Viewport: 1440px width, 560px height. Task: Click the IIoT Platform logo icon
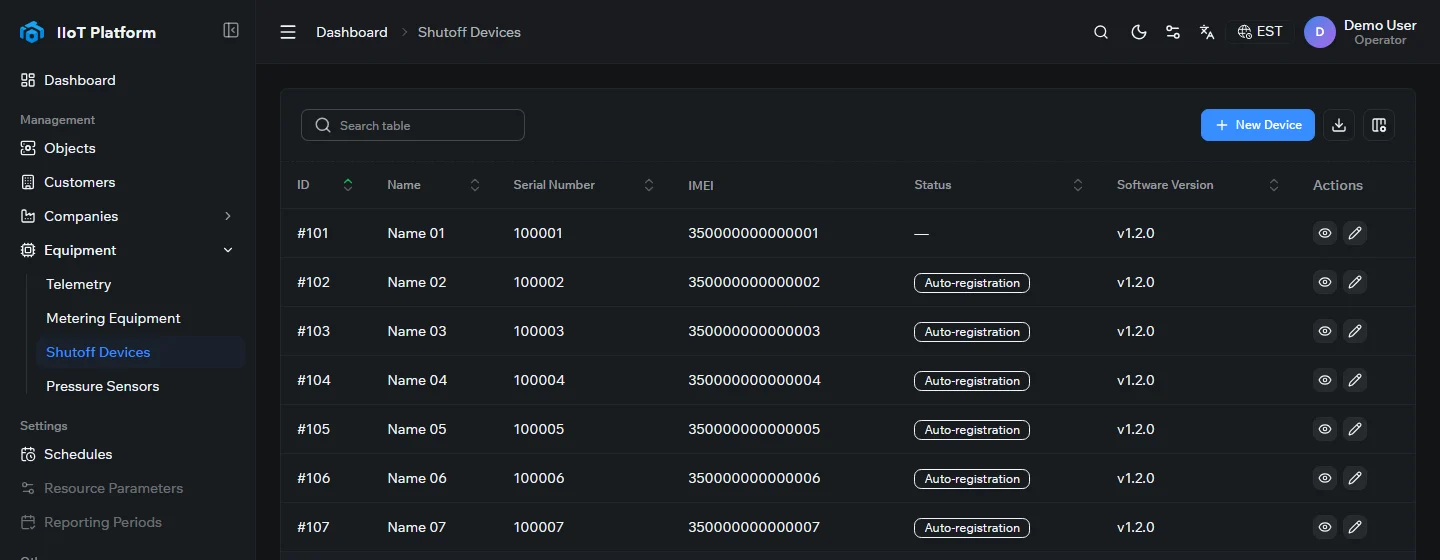(x=32, y=32)
